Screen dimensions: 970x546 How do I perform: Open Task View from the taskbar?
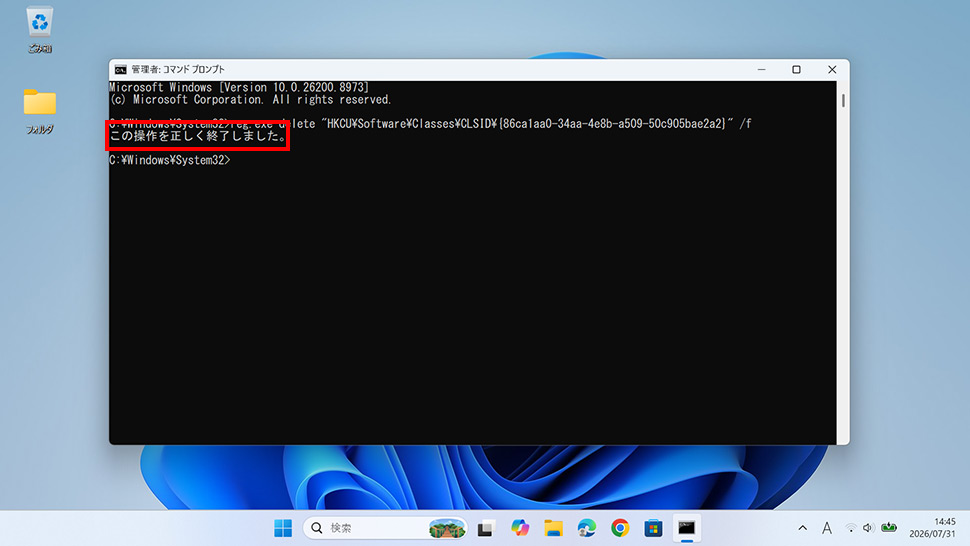click(486, 528)
